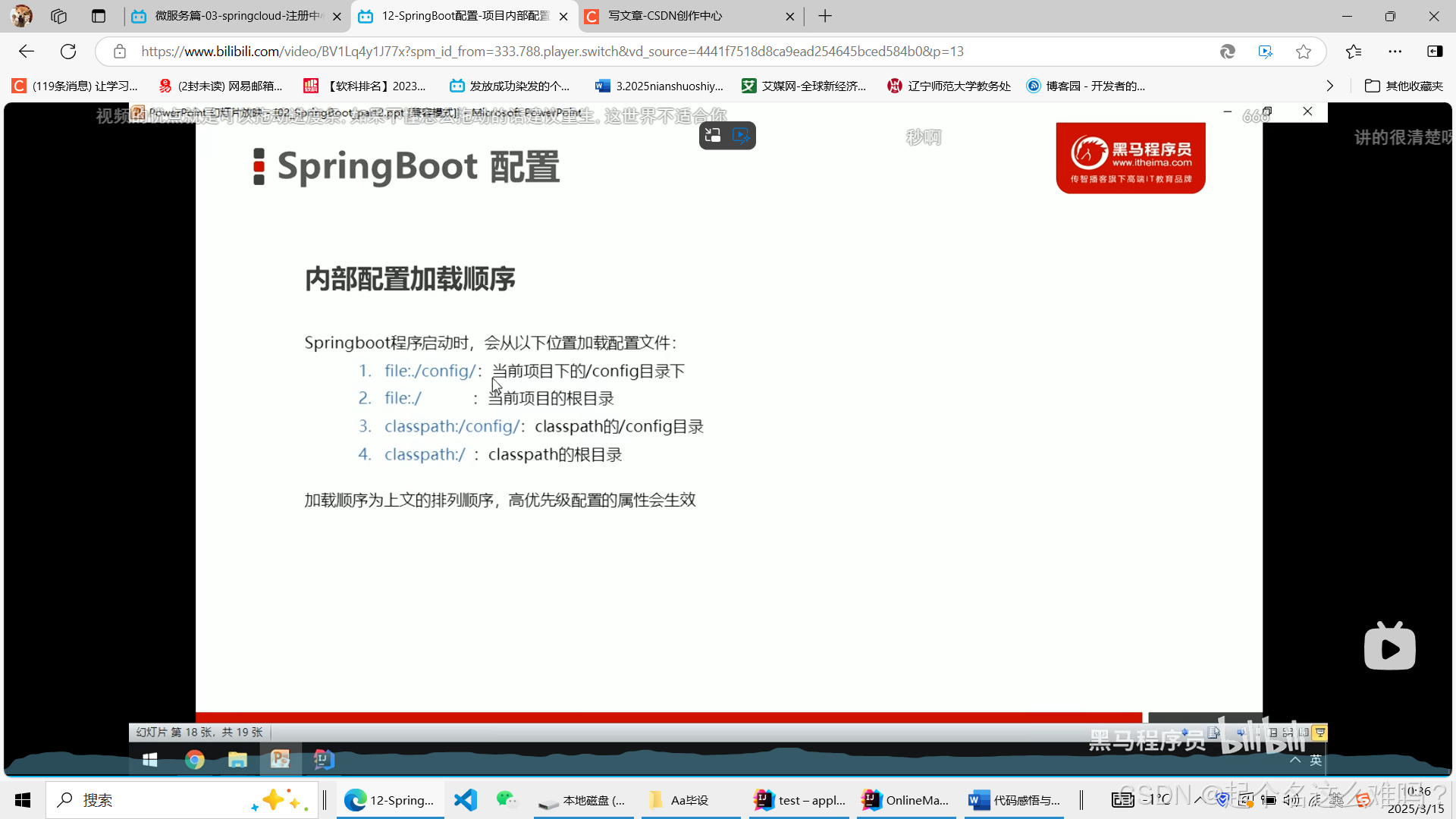The image size is (1456, 819).
Task: Open the profile avatar menu
Action: click(x=22, y=16)
